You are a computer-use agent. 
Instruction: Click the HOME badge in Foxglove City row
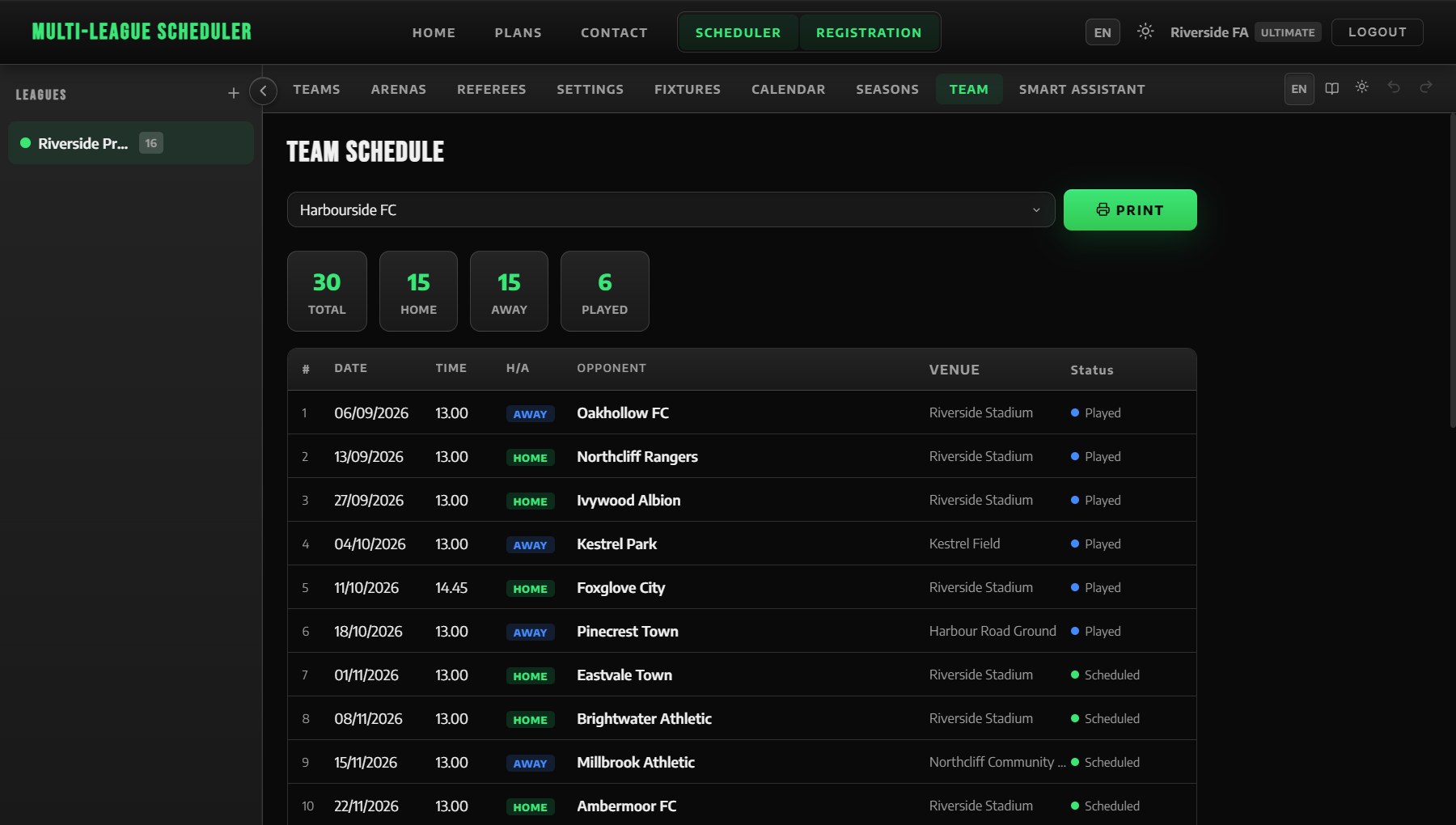(x=530, y=589)
